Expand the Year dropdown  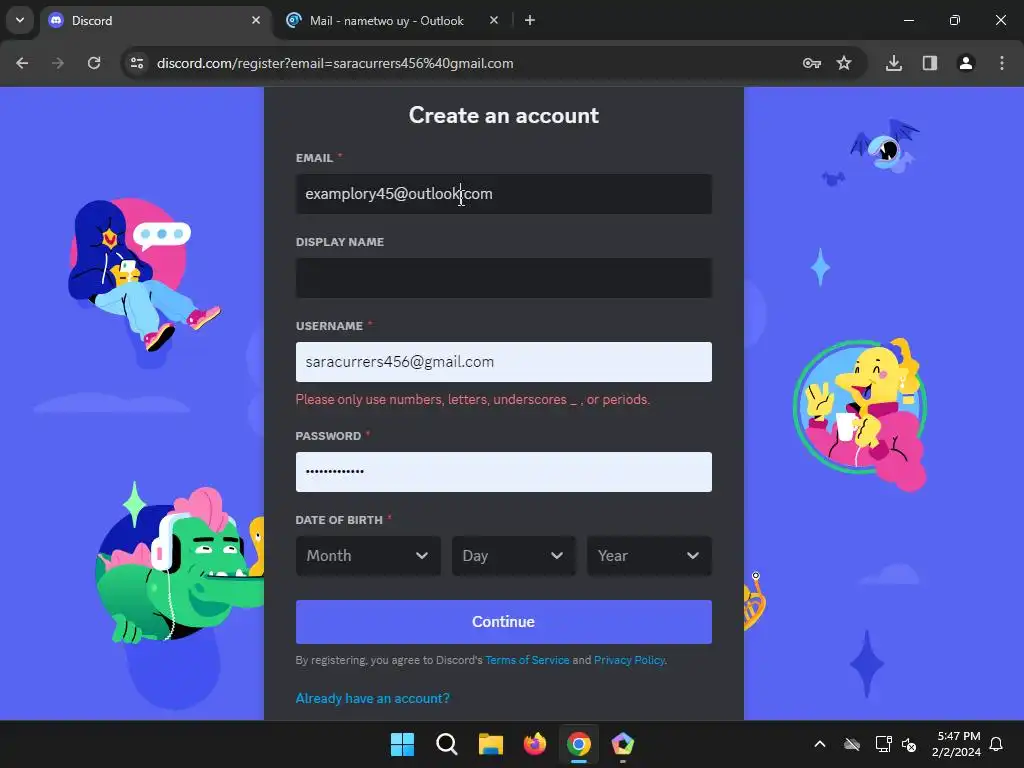point(649,556)
